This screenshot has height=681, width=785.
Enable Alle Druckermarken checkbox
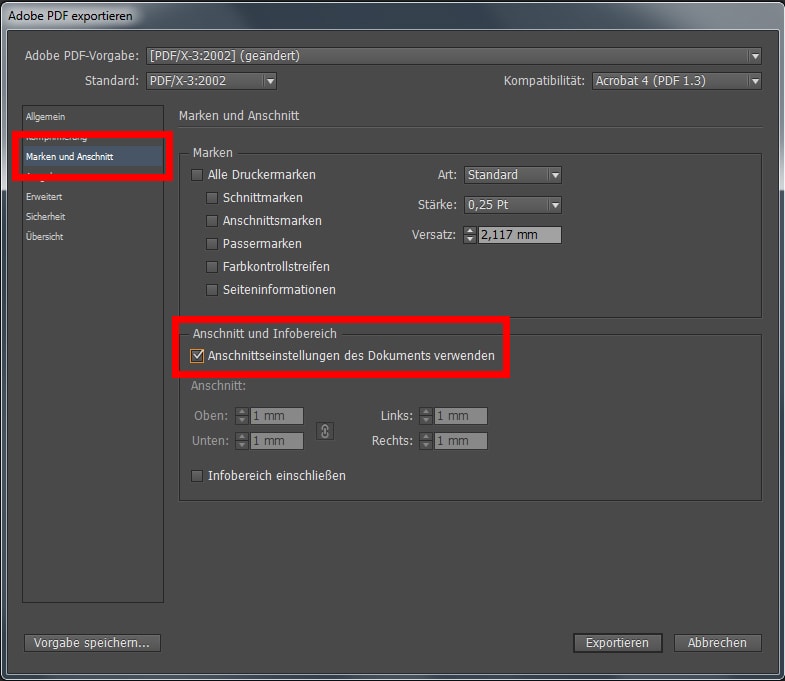click(x=197, y=175)
